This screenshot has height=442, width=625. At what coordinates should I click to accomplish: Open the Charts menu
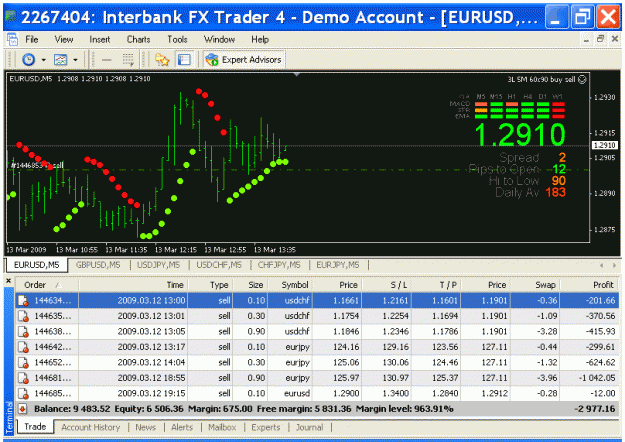coord(138,39)
